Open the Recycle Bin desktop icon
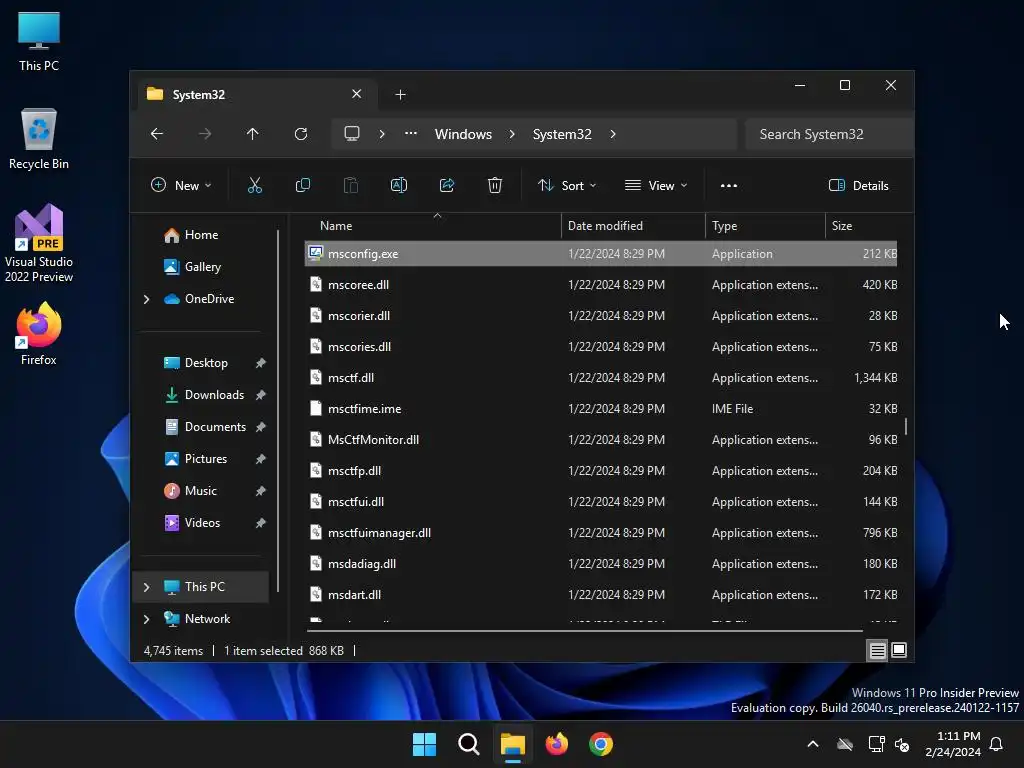The image size is (1024, 768). [x=39, y=139]
